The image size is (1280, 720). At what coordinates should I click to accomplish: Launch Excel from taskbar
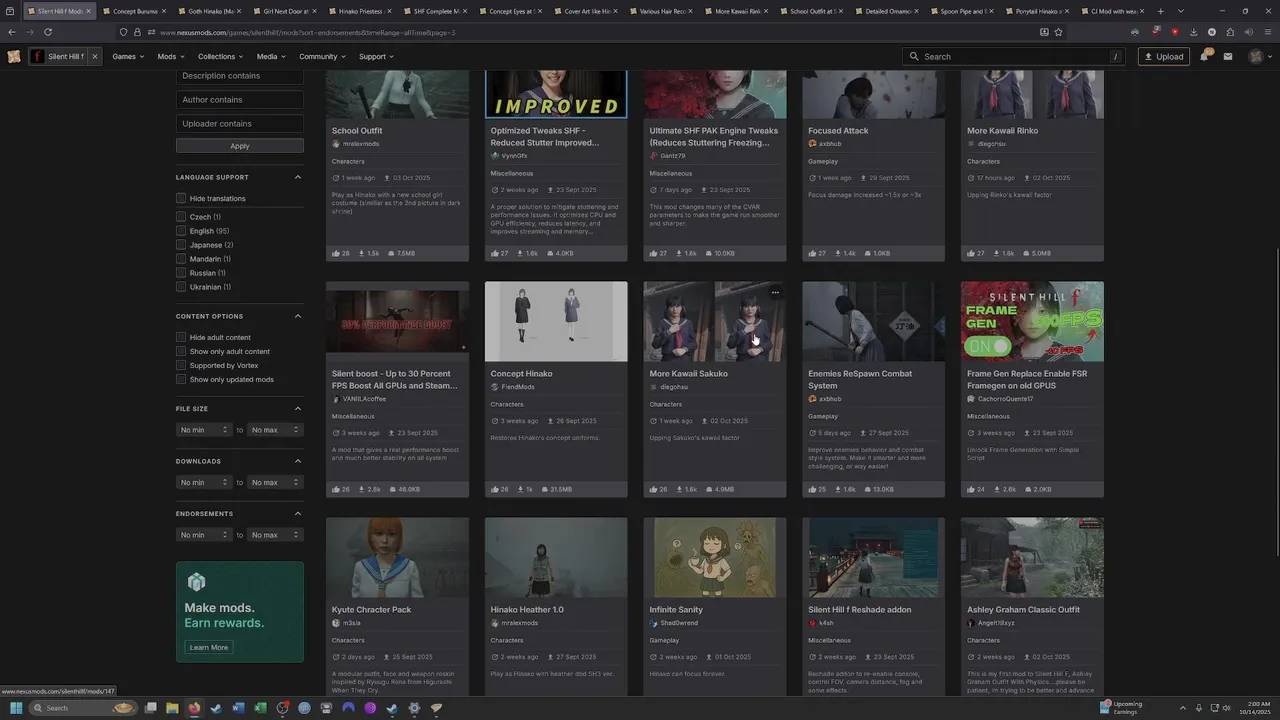(260, 708)
